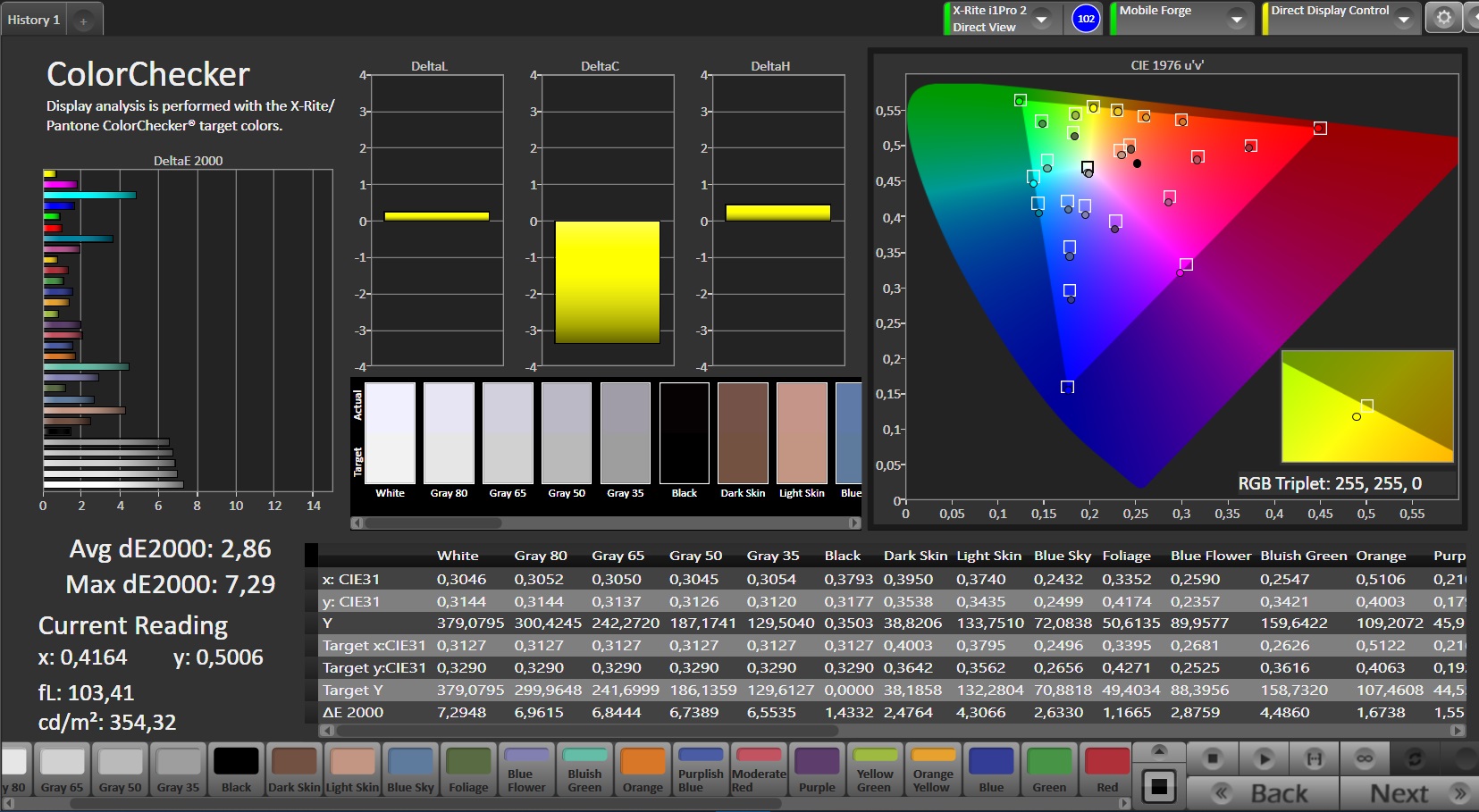Click the continuous read infinity icon
Viewport: 1479px width, 812px height.
1364,759
